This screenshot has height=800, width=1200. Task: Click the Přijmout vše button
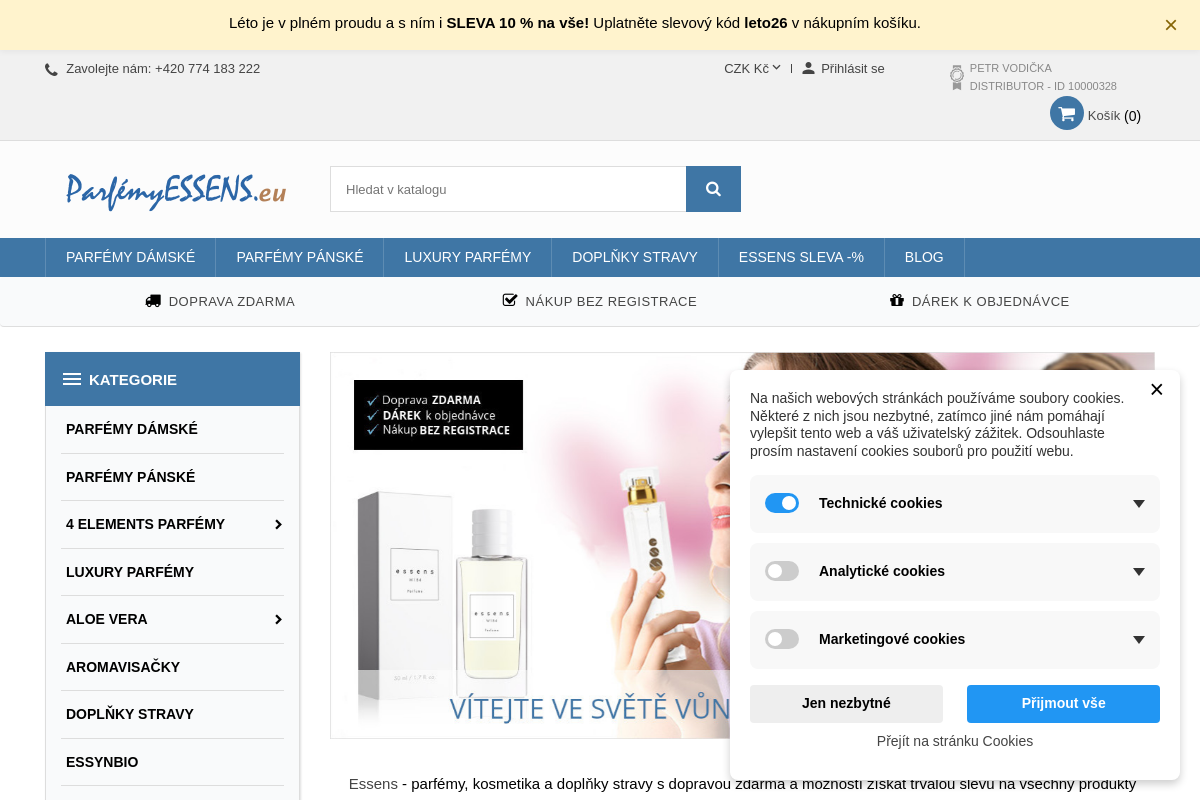[1063, 704]
